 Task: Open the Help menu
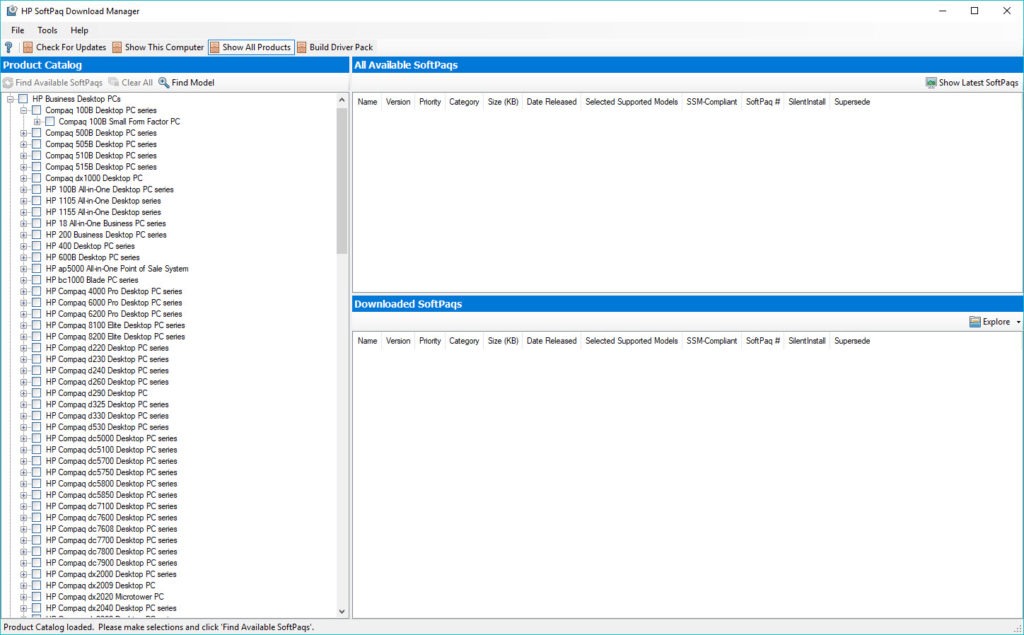[x=79, y=30]
